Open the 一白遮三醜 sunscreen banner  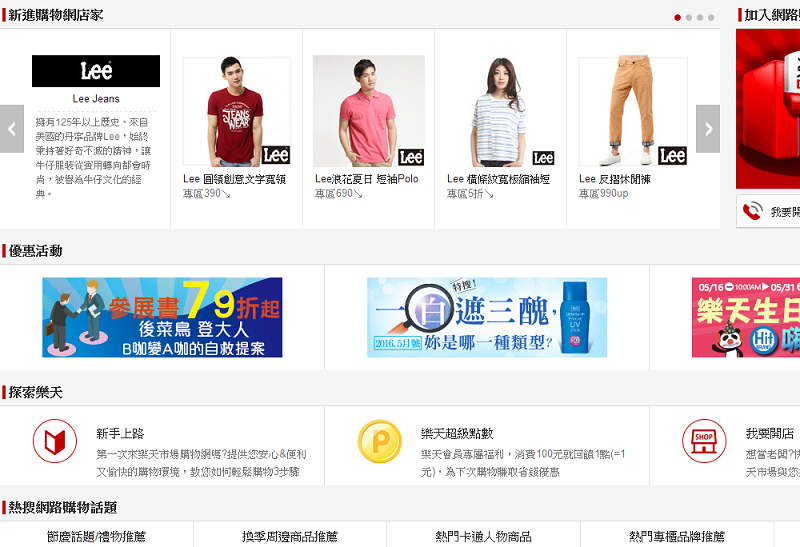(487, 317)
